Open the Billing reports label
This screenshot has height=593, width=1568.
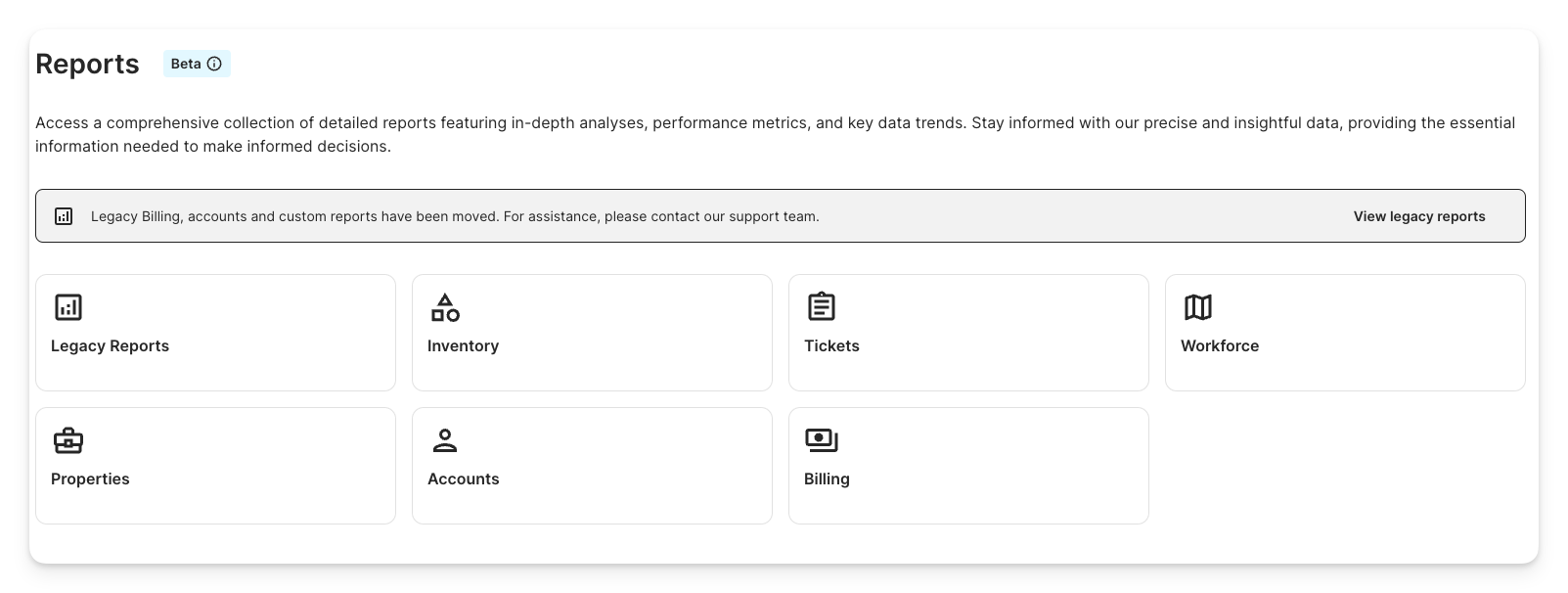[x=827, y=479]
